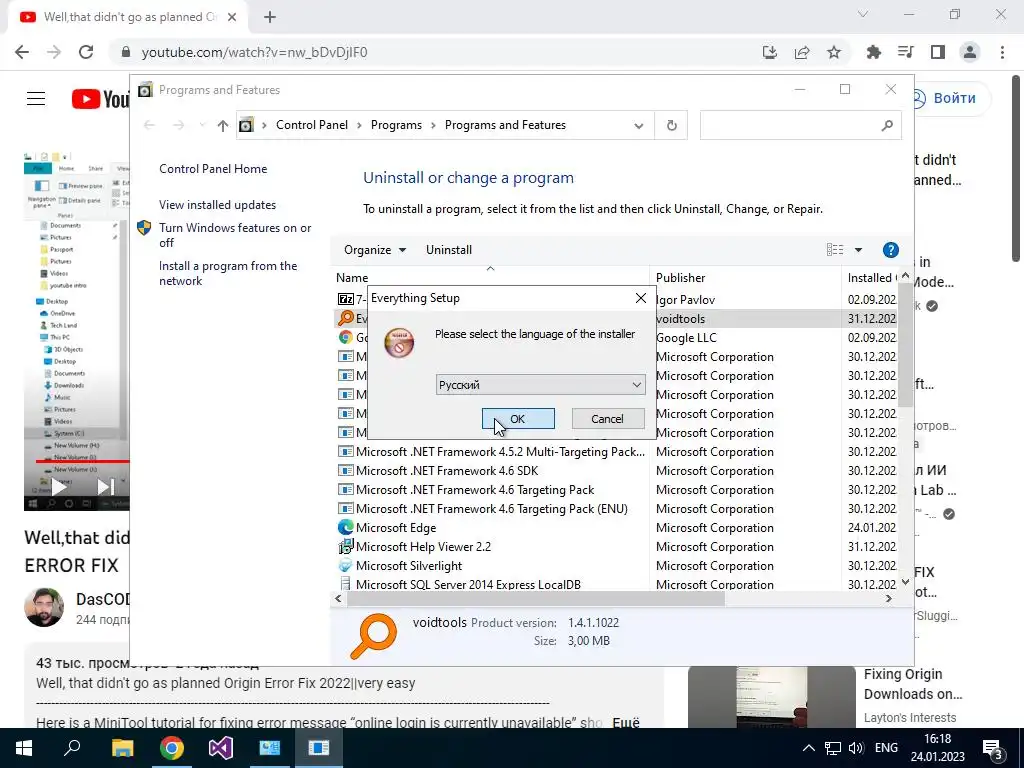1024x768 pixels.
Task: Refresh the Programs and Features list
Action: pyautogui.click(x=671, y=125)
